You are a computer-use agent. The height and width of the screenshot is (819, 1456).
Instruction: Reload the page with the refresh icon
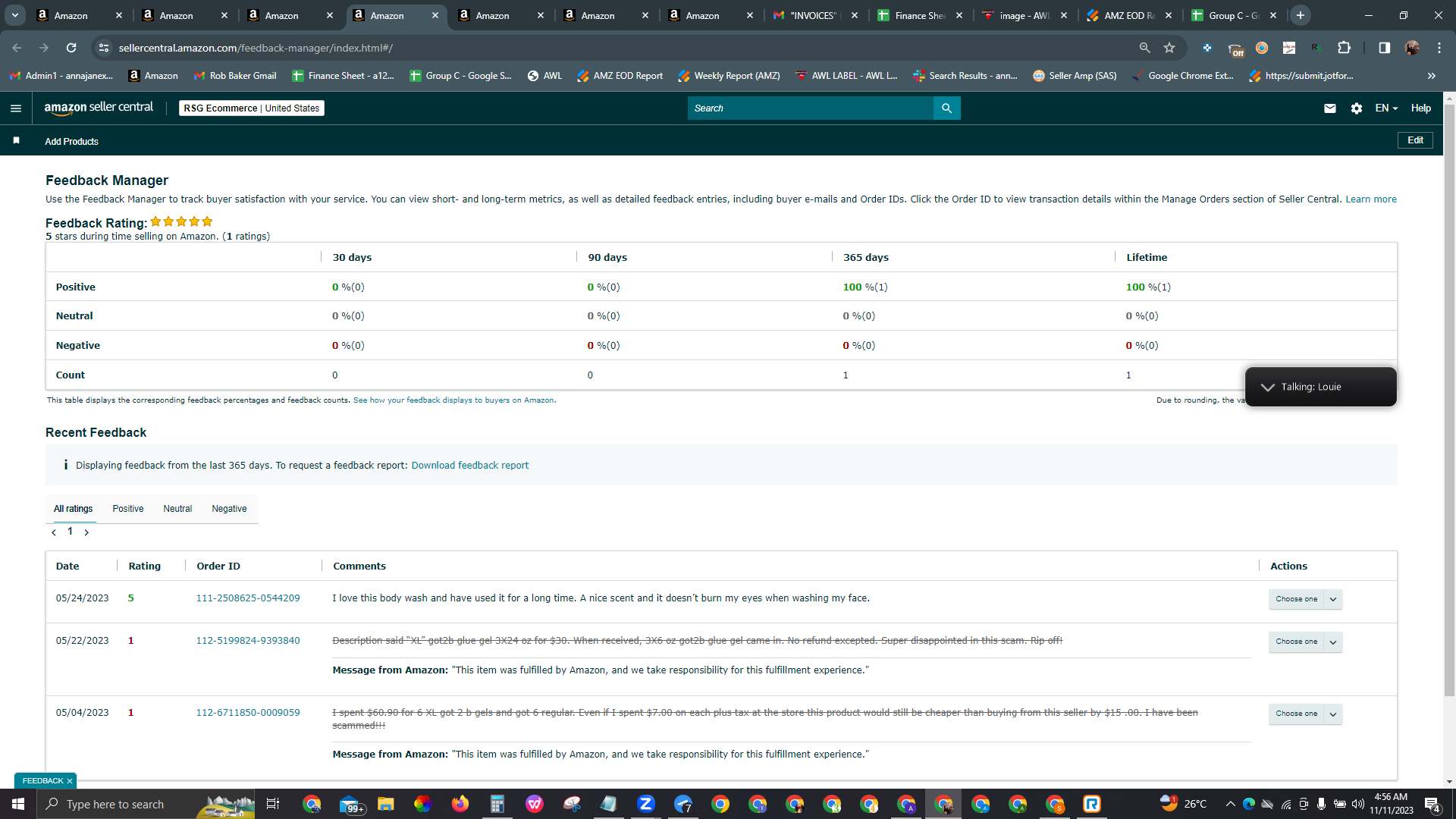(71, 48)
